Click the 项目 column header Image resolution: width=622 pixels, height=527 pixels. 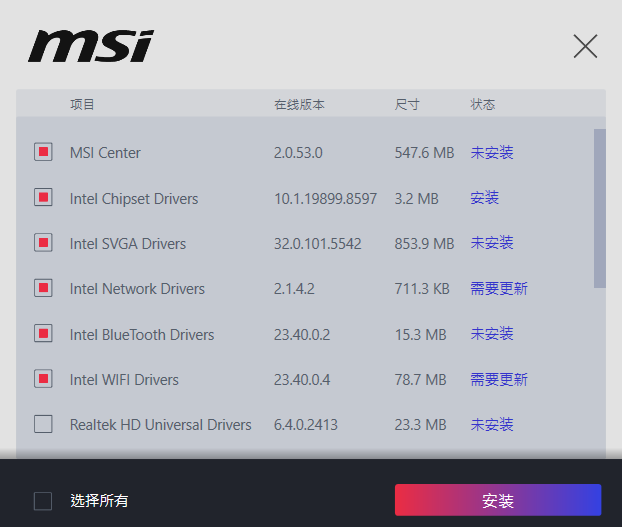82,104
